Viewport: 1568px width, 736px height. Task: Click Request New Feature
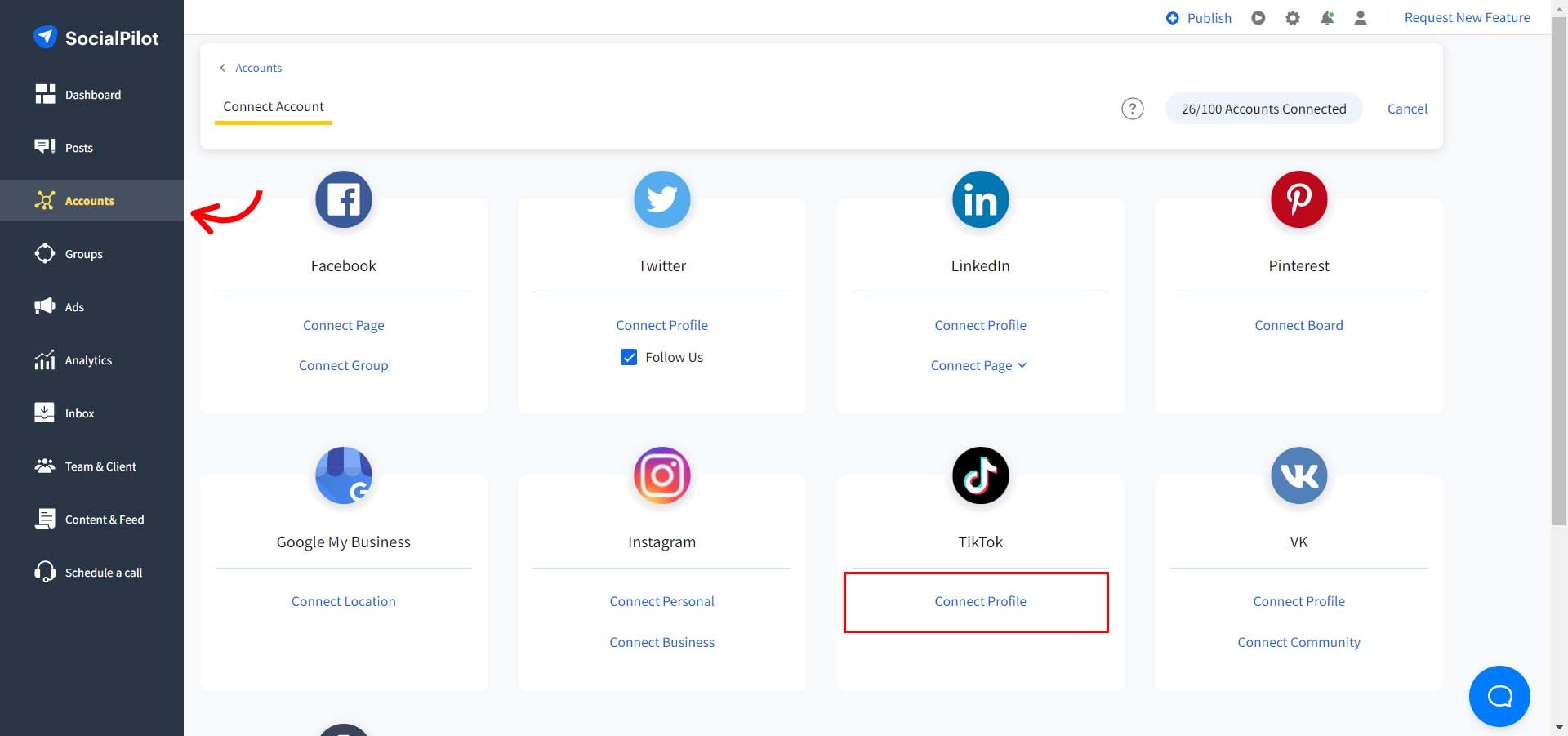point(1467,17)
